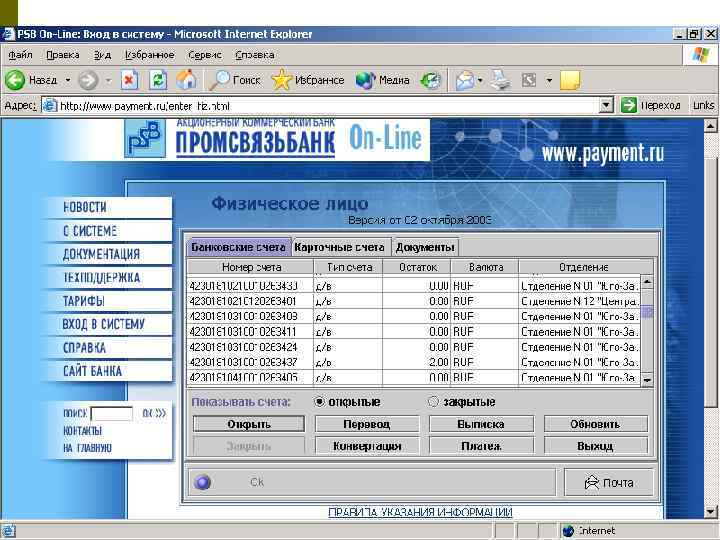Click the Конвертация button
The image size is (720, 540).
click(367, 446)
